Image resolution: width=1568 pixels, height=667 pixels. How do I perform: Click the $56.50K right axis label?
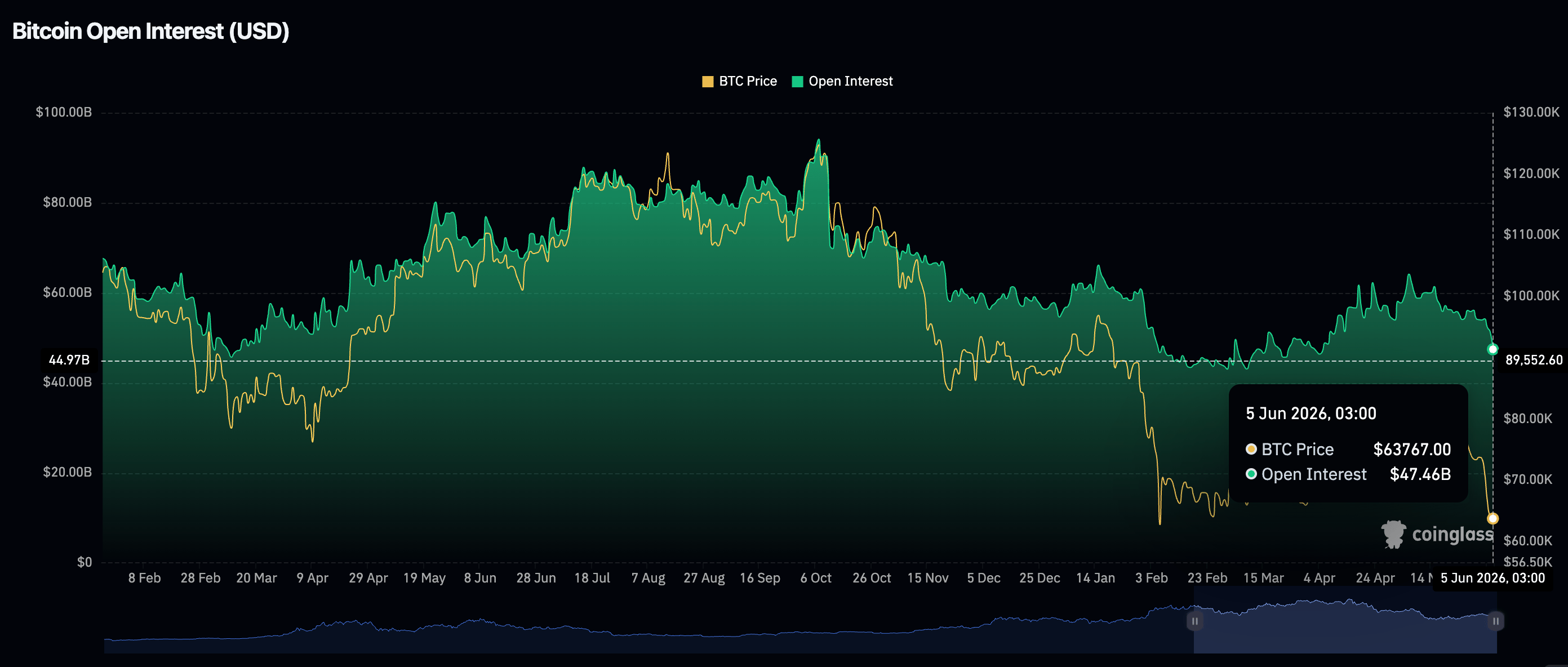[1528, 562]
